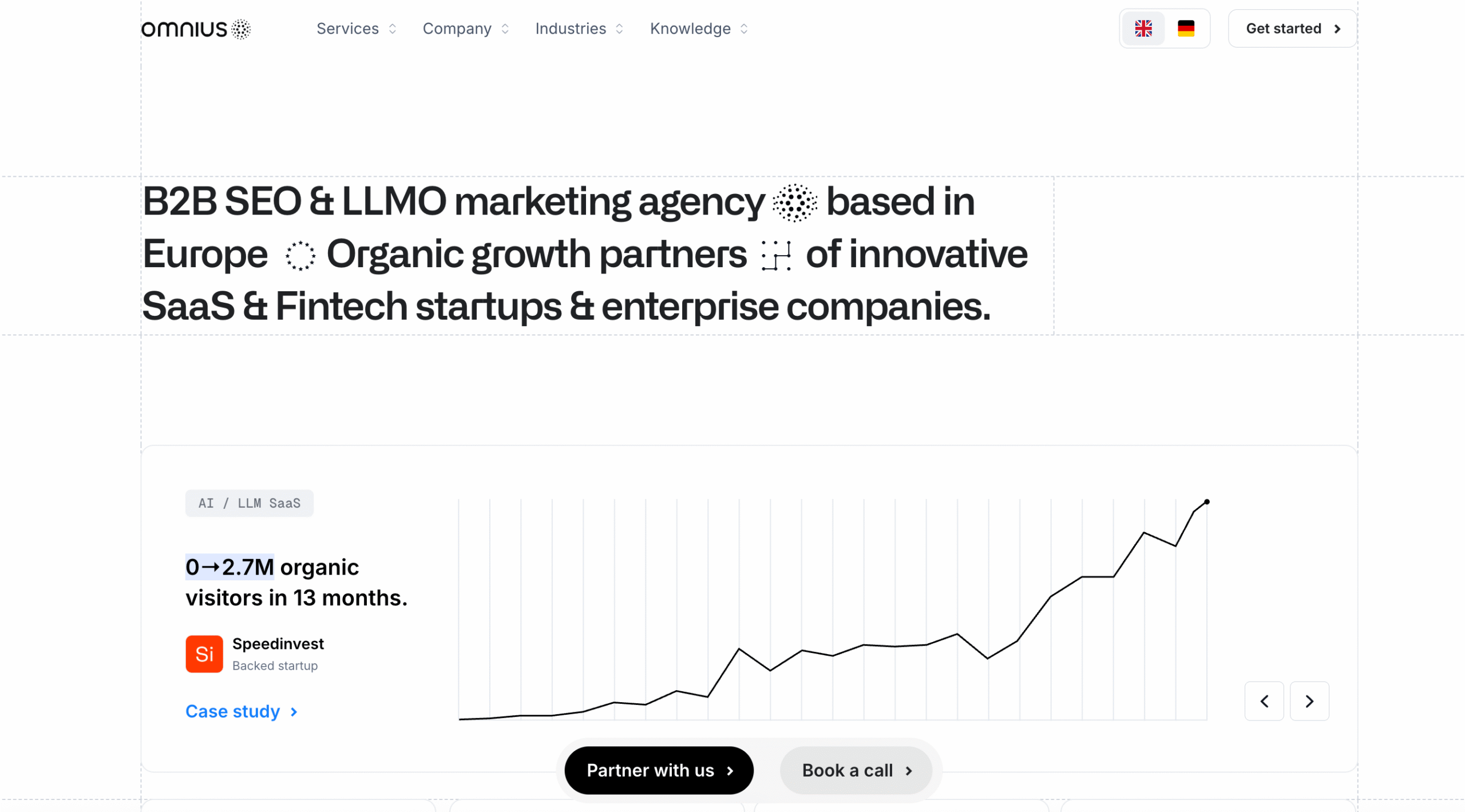
Task: Show the next case study slide
Action: point(1309,701)
